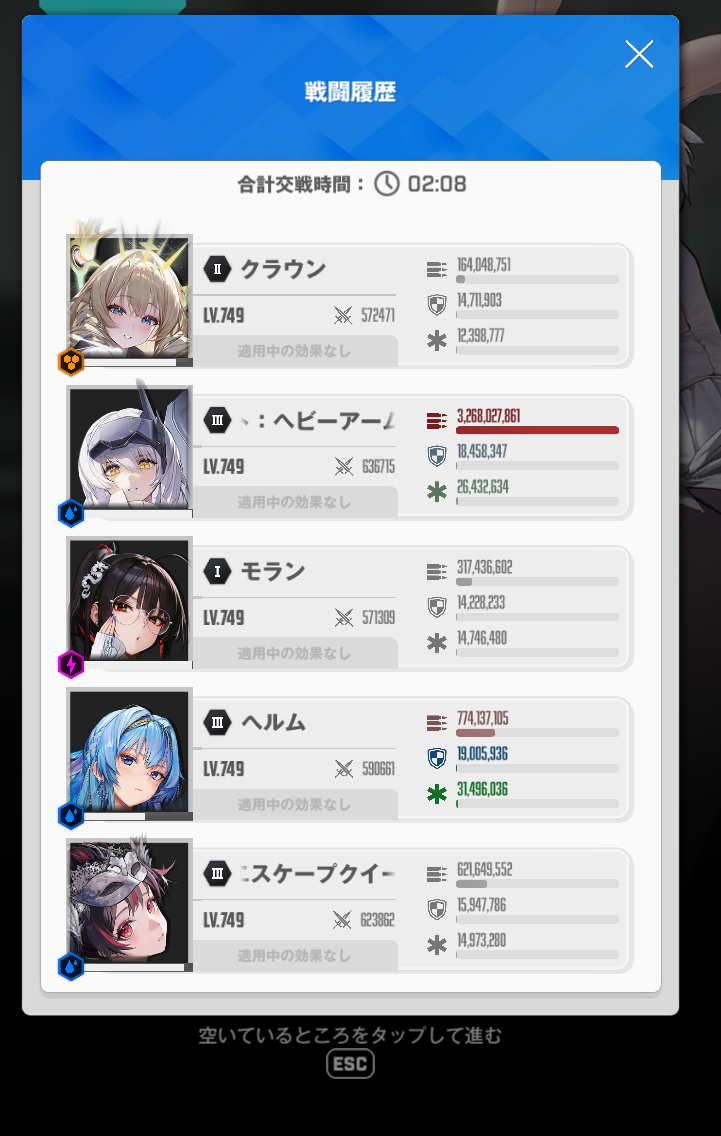Click the combat power swords icon beside 572471

343,315
